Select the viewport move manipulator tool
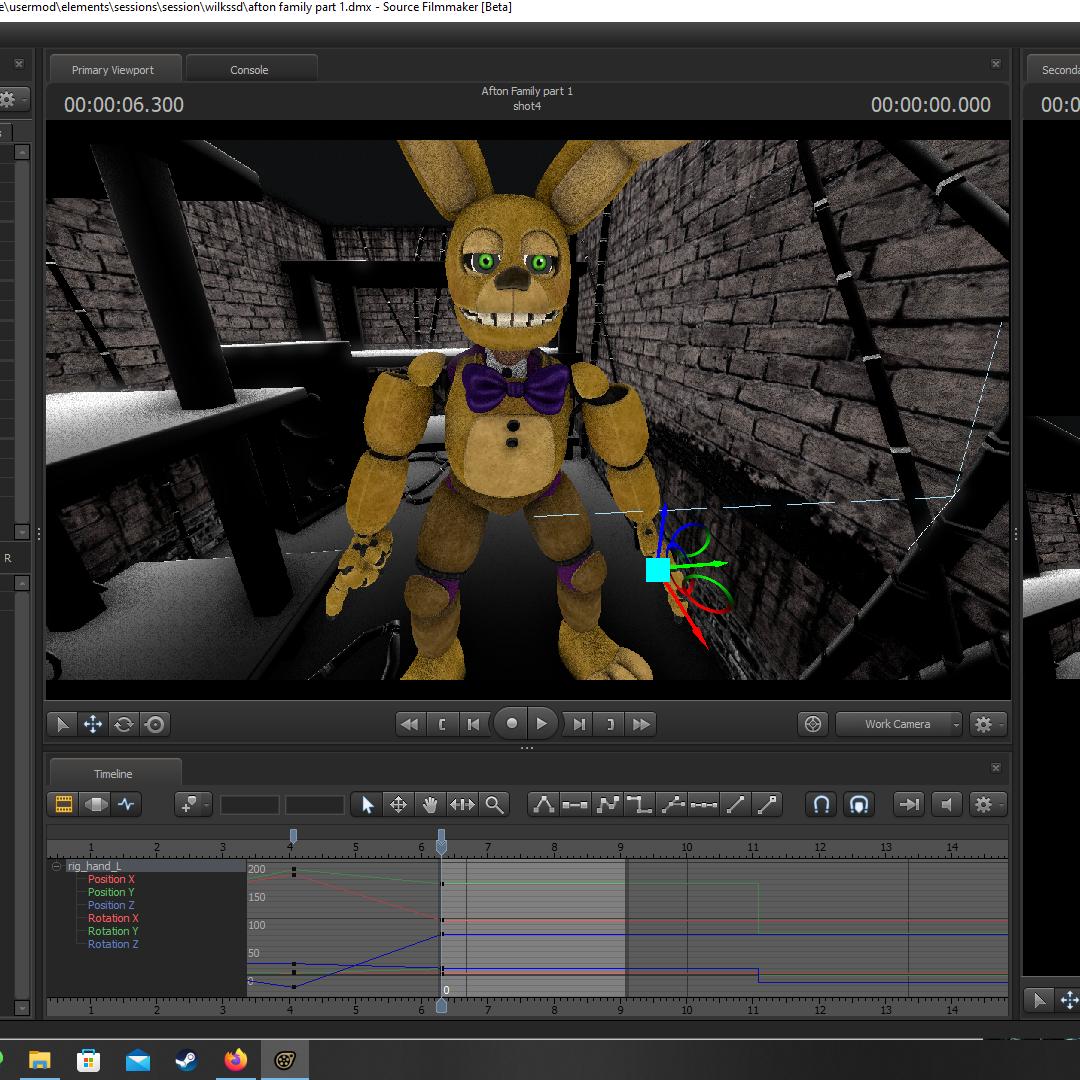Image resolution: width=1080 pixels, height=1080 pixels. point(93,724)
